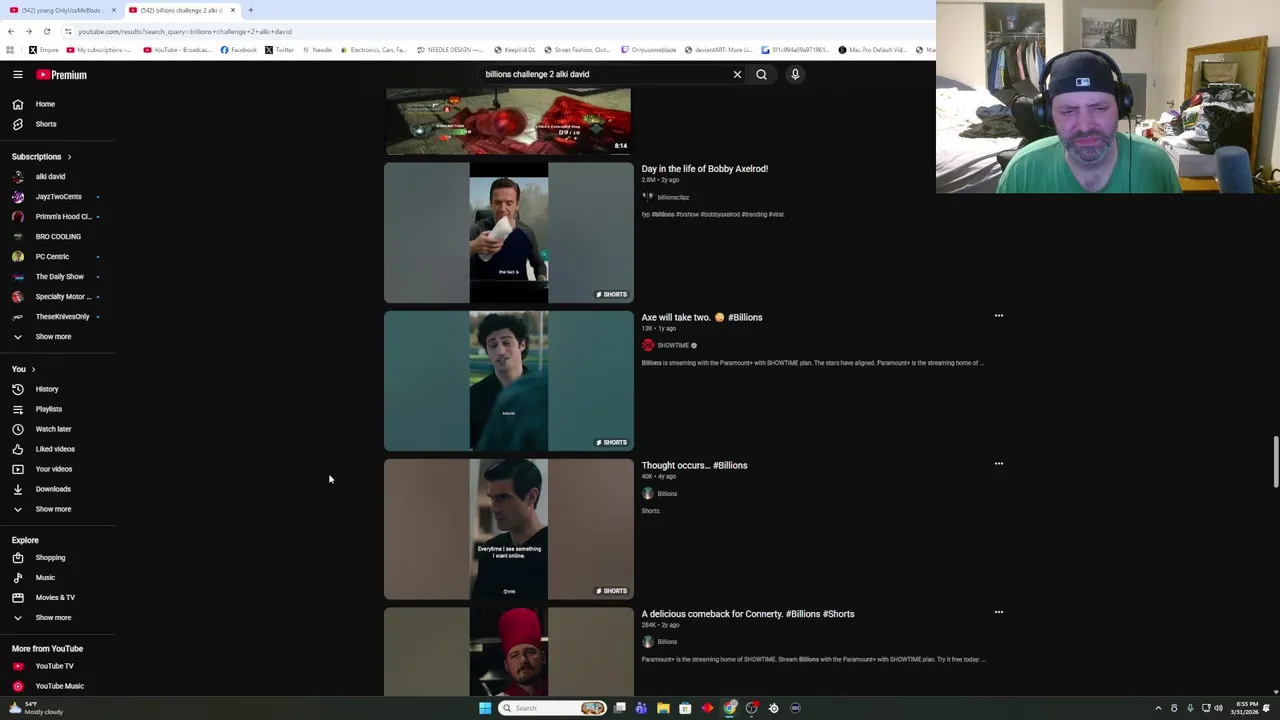Open Shorts in the sidebar

[46, 124]
